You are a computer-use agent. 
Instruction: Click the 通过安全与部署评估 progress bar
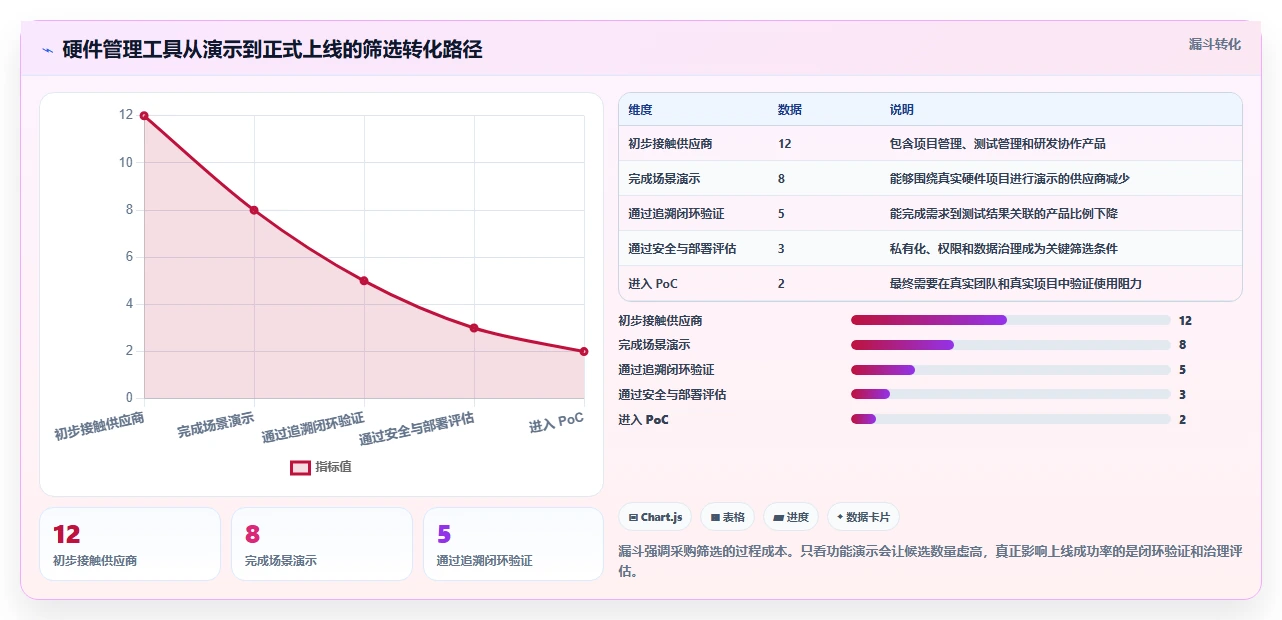[1010, 395]
